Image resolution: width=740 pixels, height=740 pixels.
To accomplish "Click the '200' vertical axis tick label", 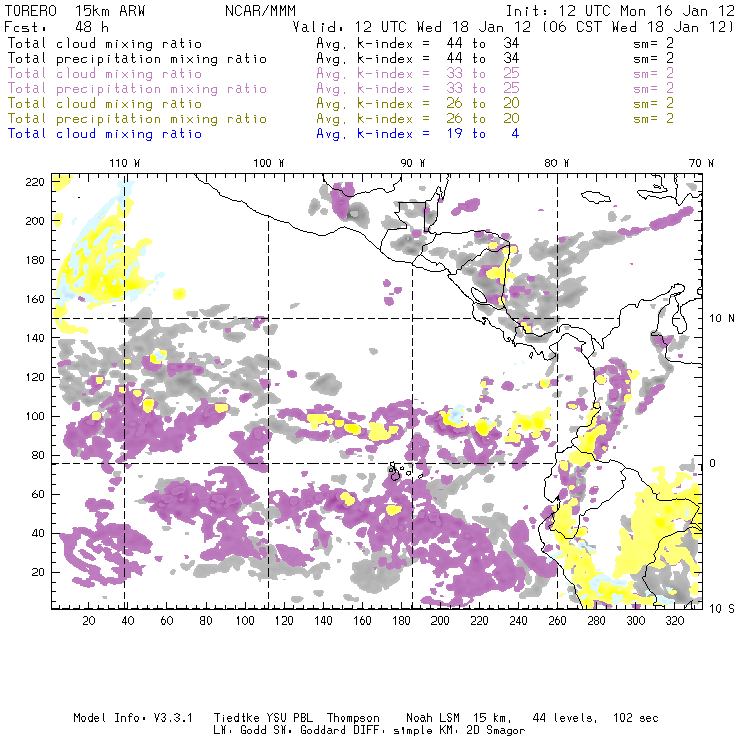I will point(35,221).
